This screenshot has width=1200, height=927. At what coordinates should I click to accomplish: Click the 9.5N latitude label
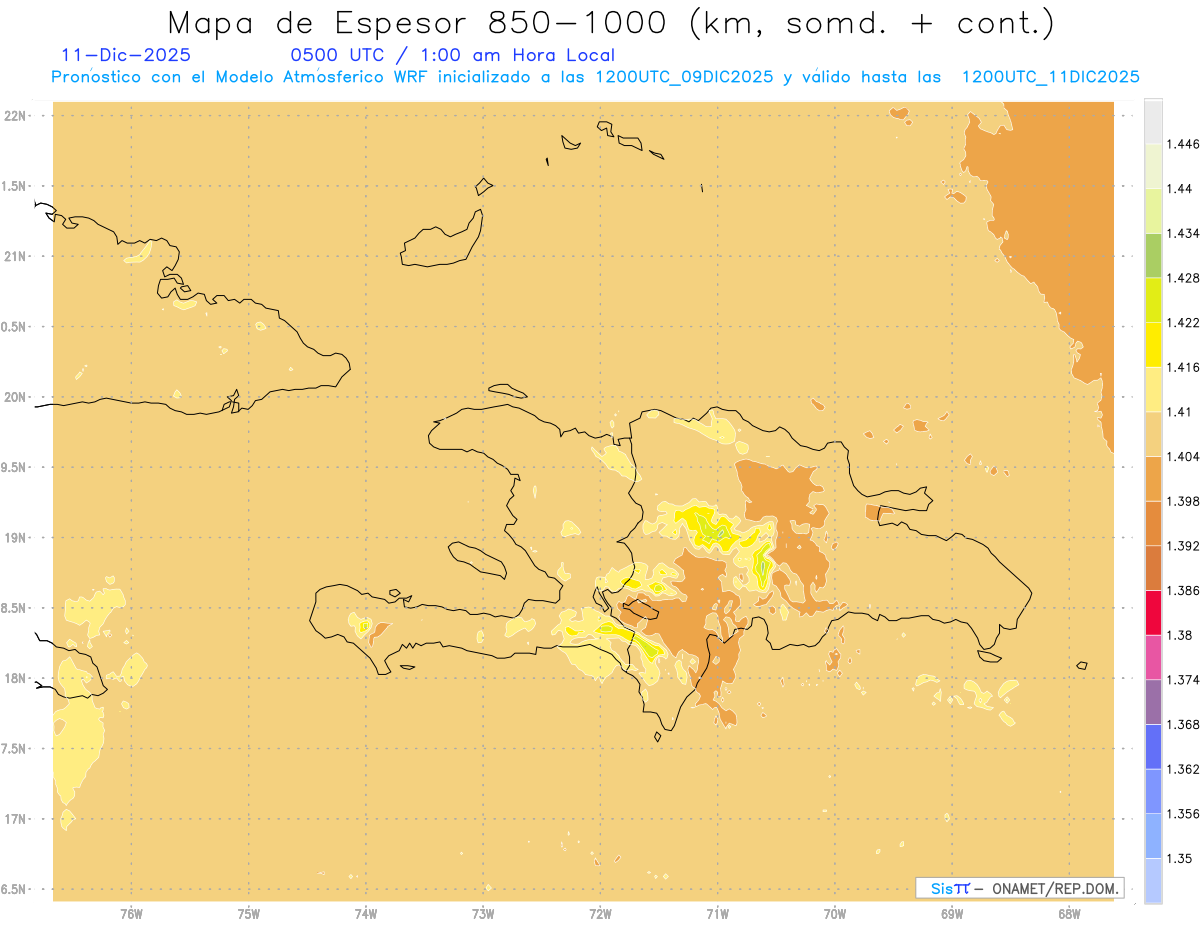(14, 467)
